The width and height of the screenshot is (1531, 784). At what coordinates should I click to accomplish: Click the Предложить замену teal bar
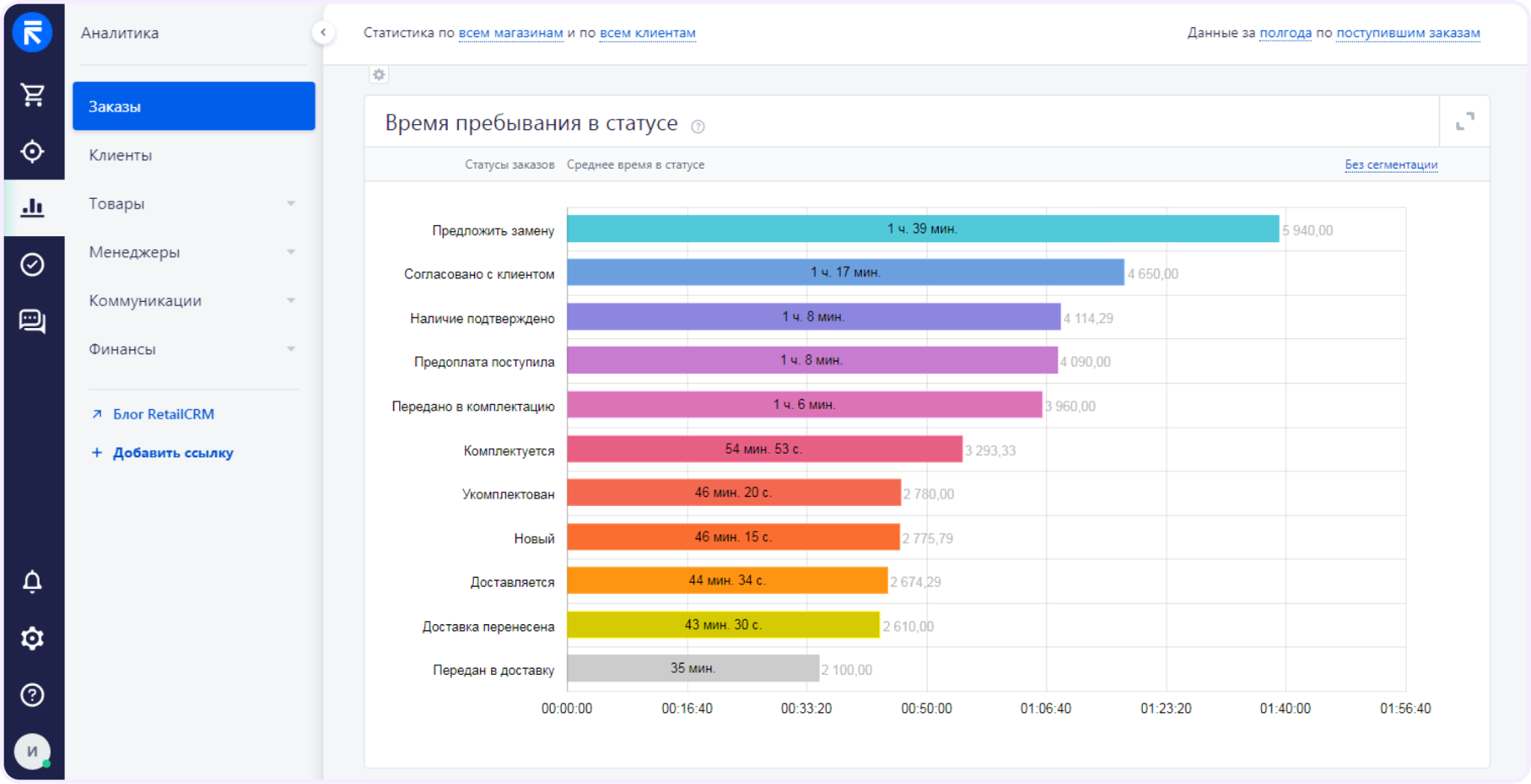click(922, 229)
